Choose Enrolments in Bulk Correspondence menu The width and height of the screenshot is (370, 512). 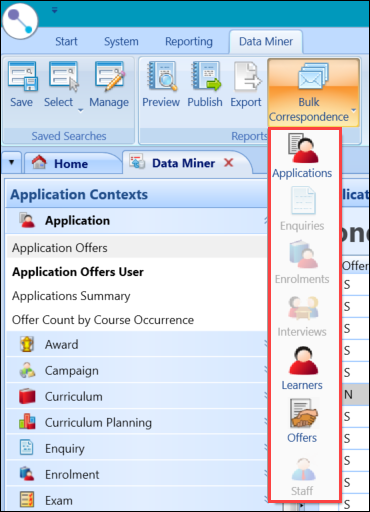point(302,262)
